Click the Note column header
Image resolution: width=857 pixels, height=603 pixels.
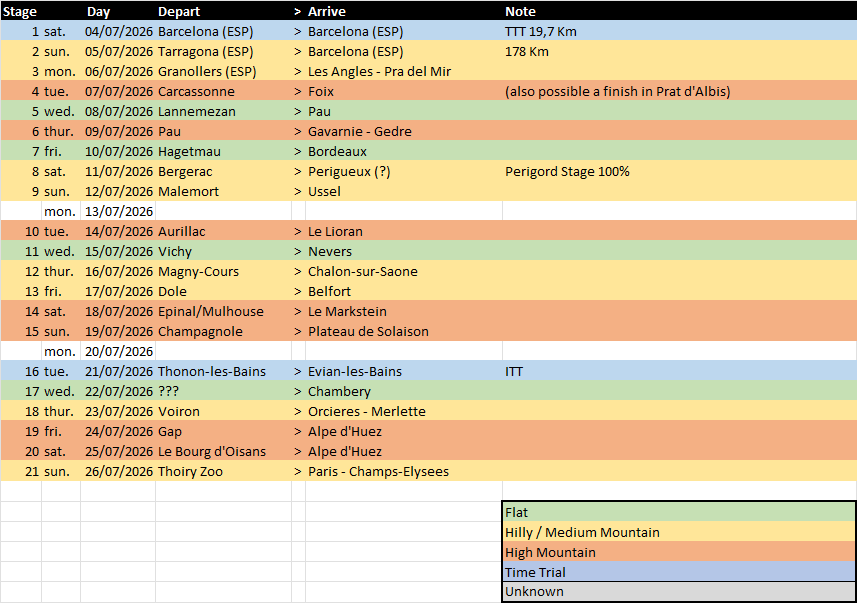(520, 11)
